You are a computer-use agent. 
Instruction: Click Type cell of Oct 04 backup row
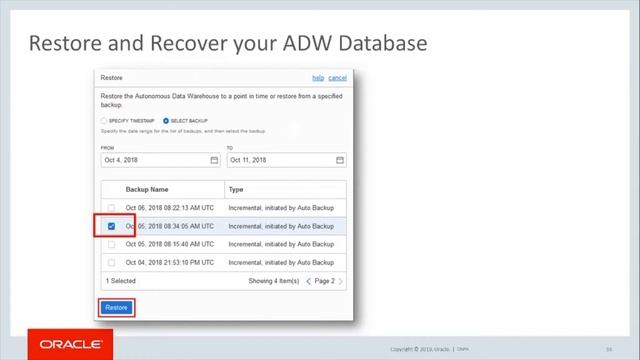click(x=281, y=262)
